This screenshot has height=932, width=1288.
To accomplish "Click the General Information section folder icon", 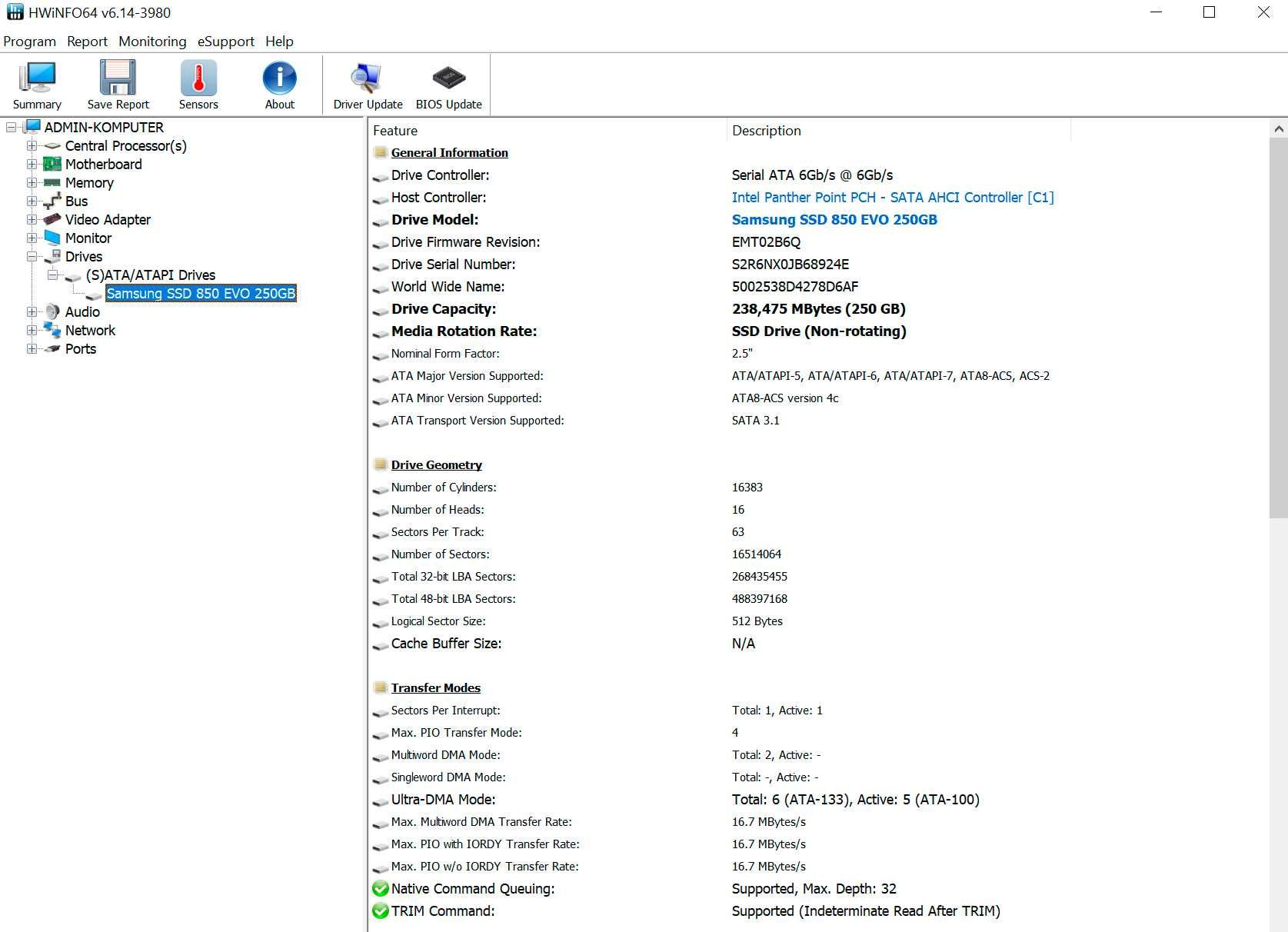I will 380,152.
